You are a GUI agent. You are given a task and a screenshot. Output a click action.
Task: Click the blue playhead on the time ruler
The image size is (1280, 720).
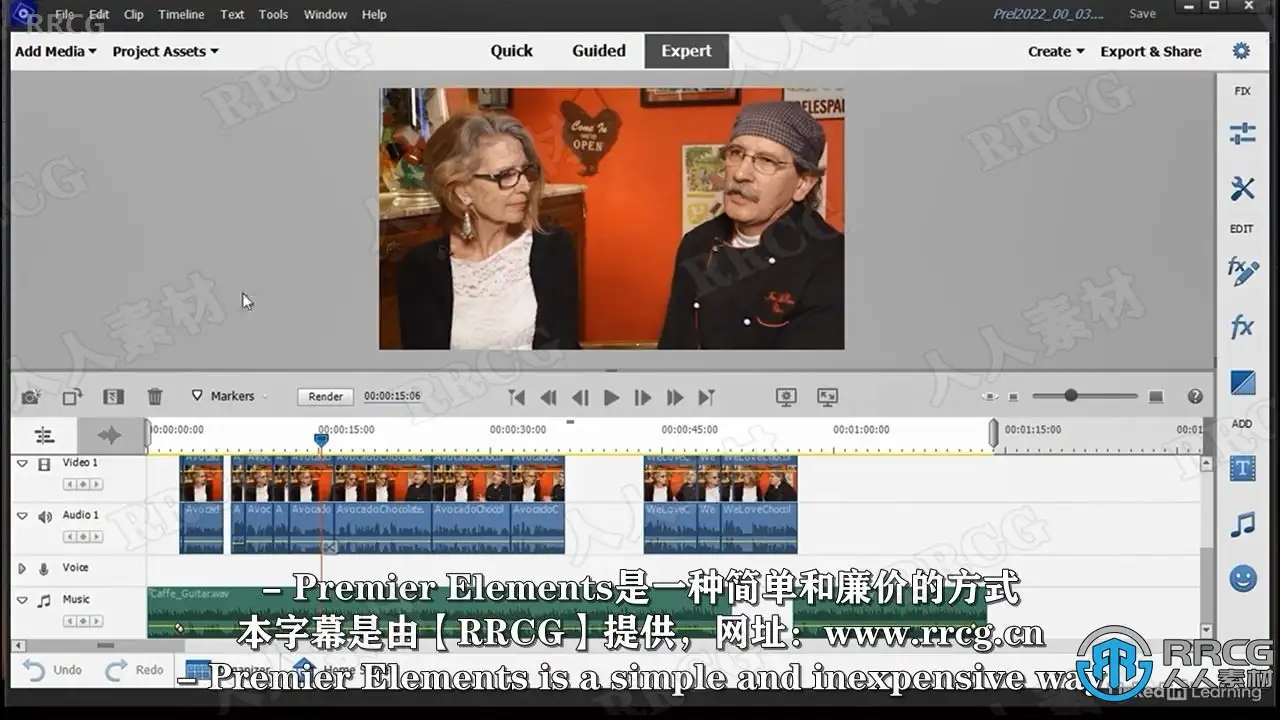(x=321, y=439)
